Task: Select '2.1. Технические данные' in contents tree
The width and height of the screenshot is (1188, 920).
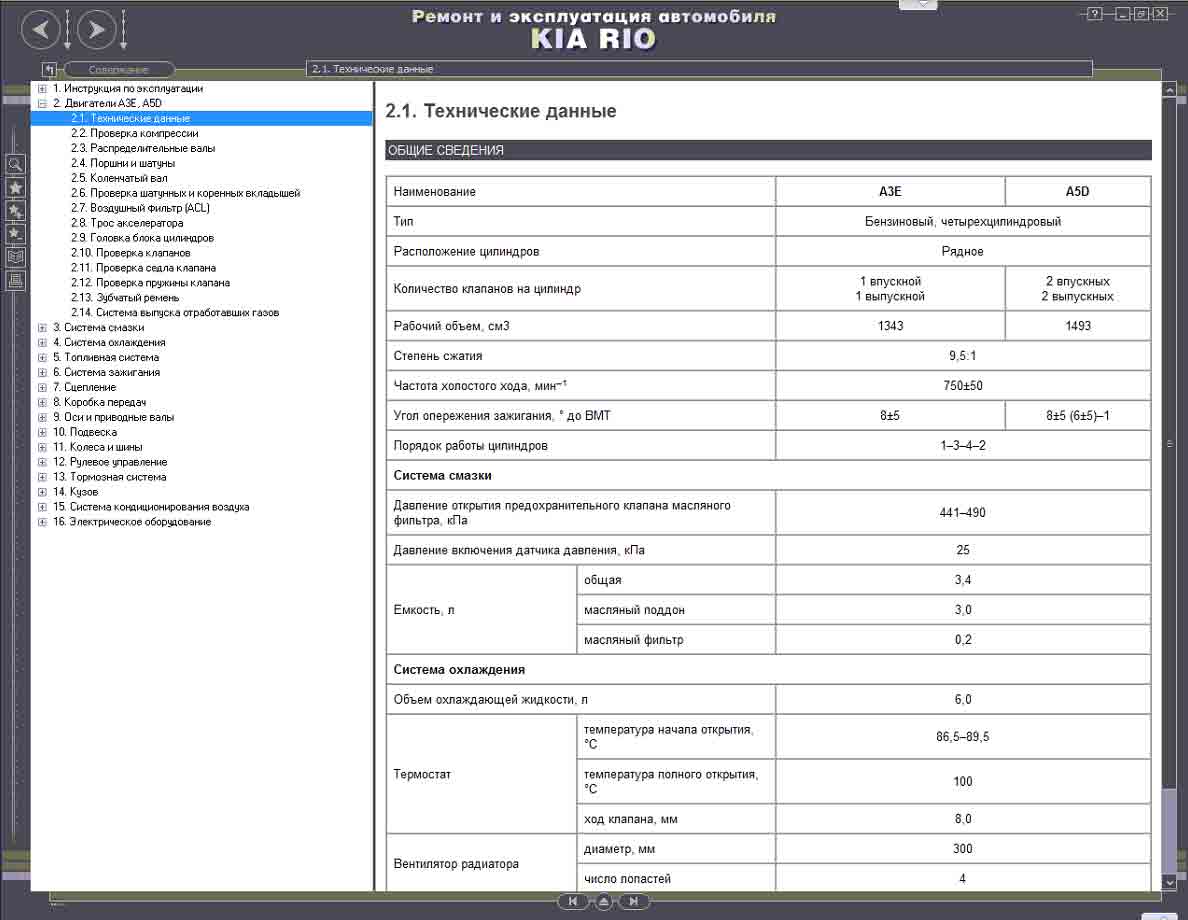Action: (x=130, y=118)
